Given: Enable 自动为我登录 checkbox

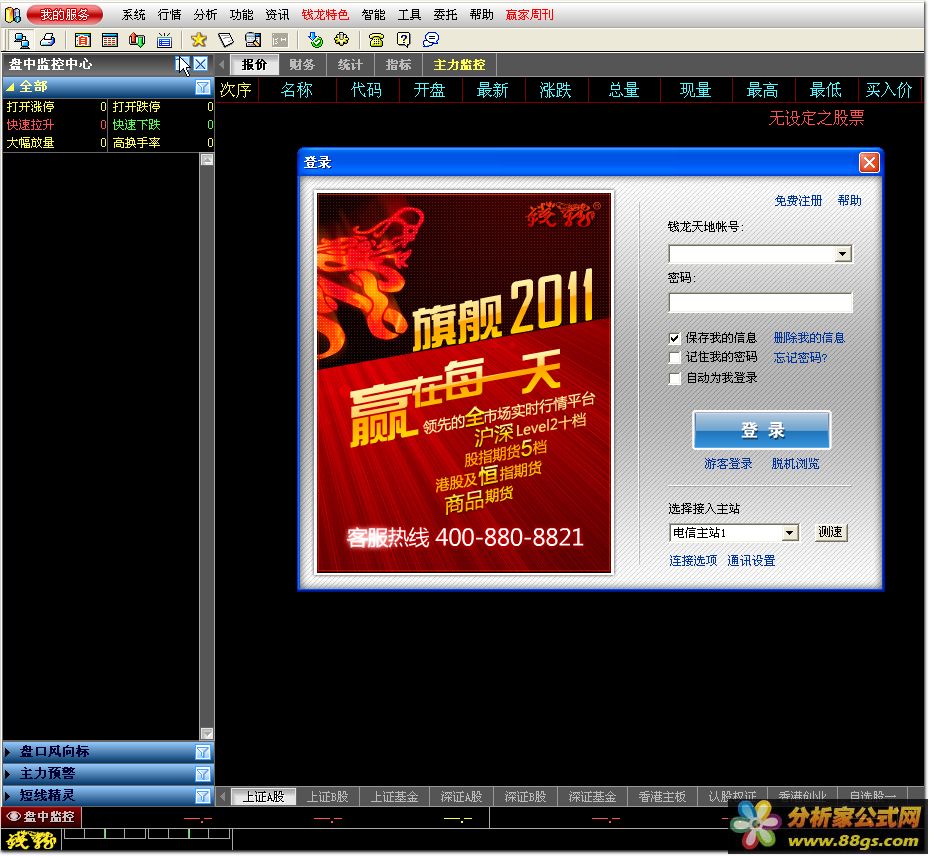Looking at the screenshot, I should (674, 378).
